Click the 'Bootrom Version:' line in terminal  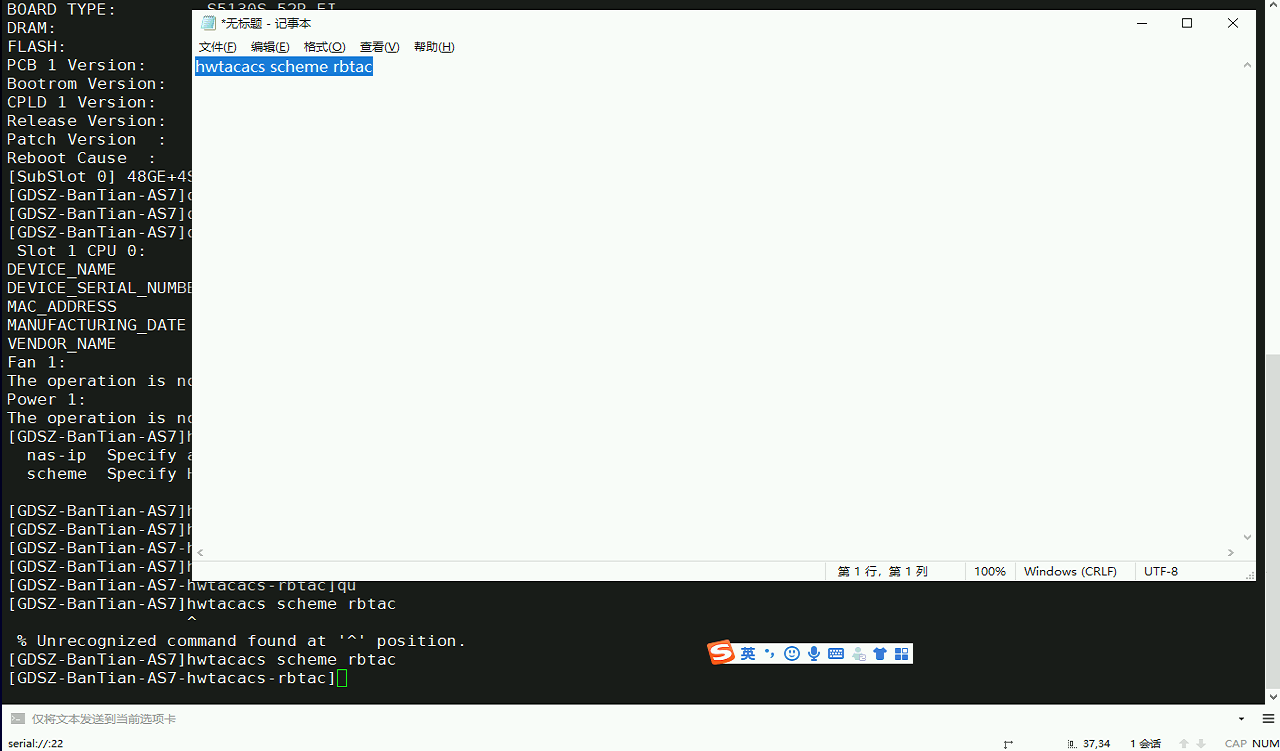point(86,84)
